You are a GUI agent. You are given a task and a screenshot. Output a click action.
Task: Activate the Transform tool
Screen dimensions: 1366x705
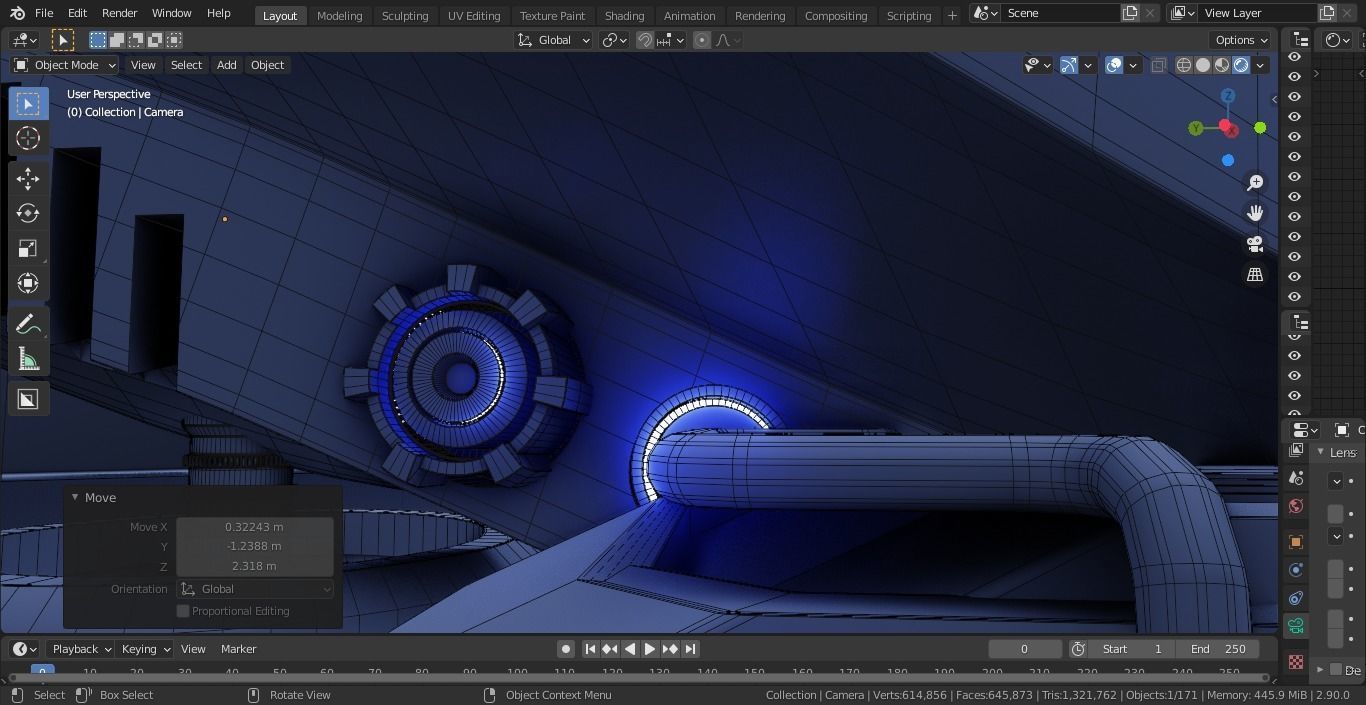(28, 283)
